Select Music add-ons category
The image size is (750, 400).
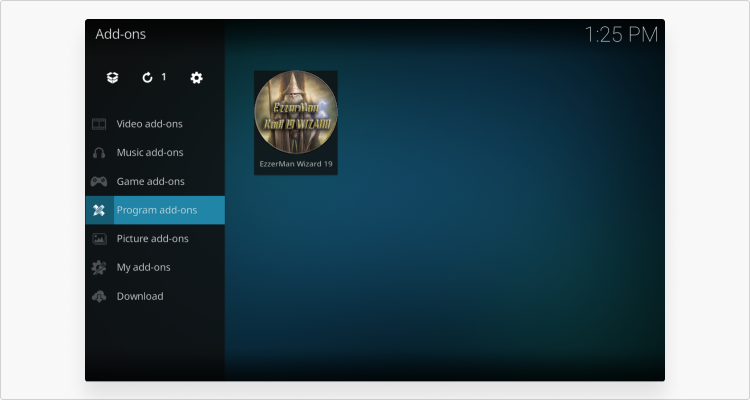tap(155, 153)
